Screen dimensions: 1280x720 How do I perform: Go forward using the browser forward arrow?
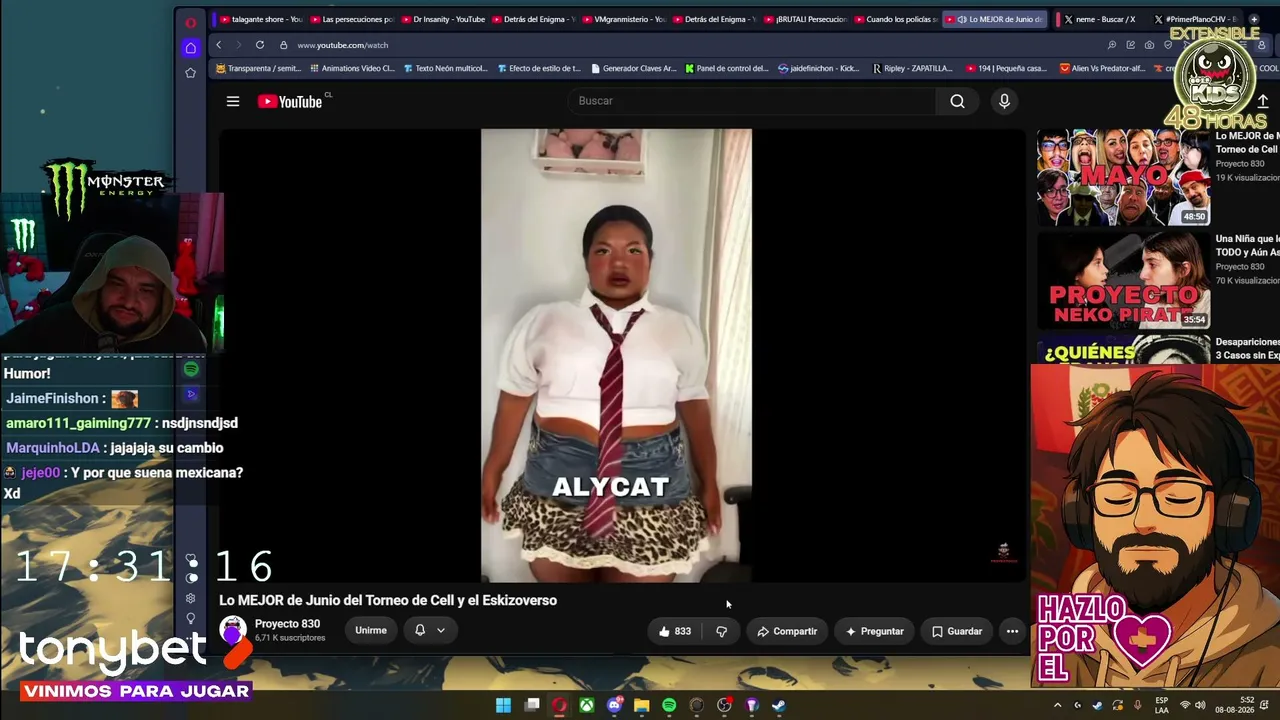tap(238, 45)
